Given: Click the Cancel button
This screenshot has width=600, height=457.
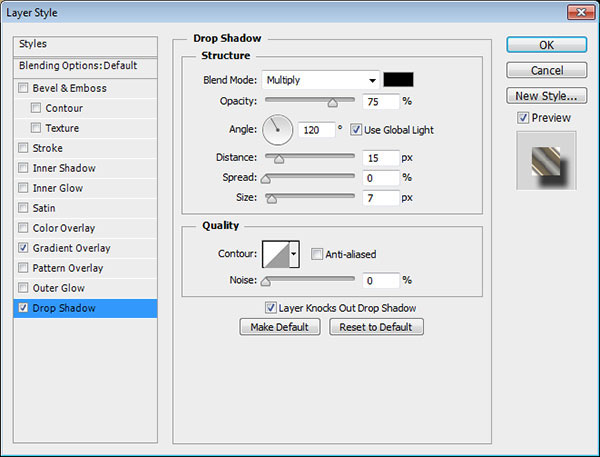Looking at the screenshot, I should point(546,70).
